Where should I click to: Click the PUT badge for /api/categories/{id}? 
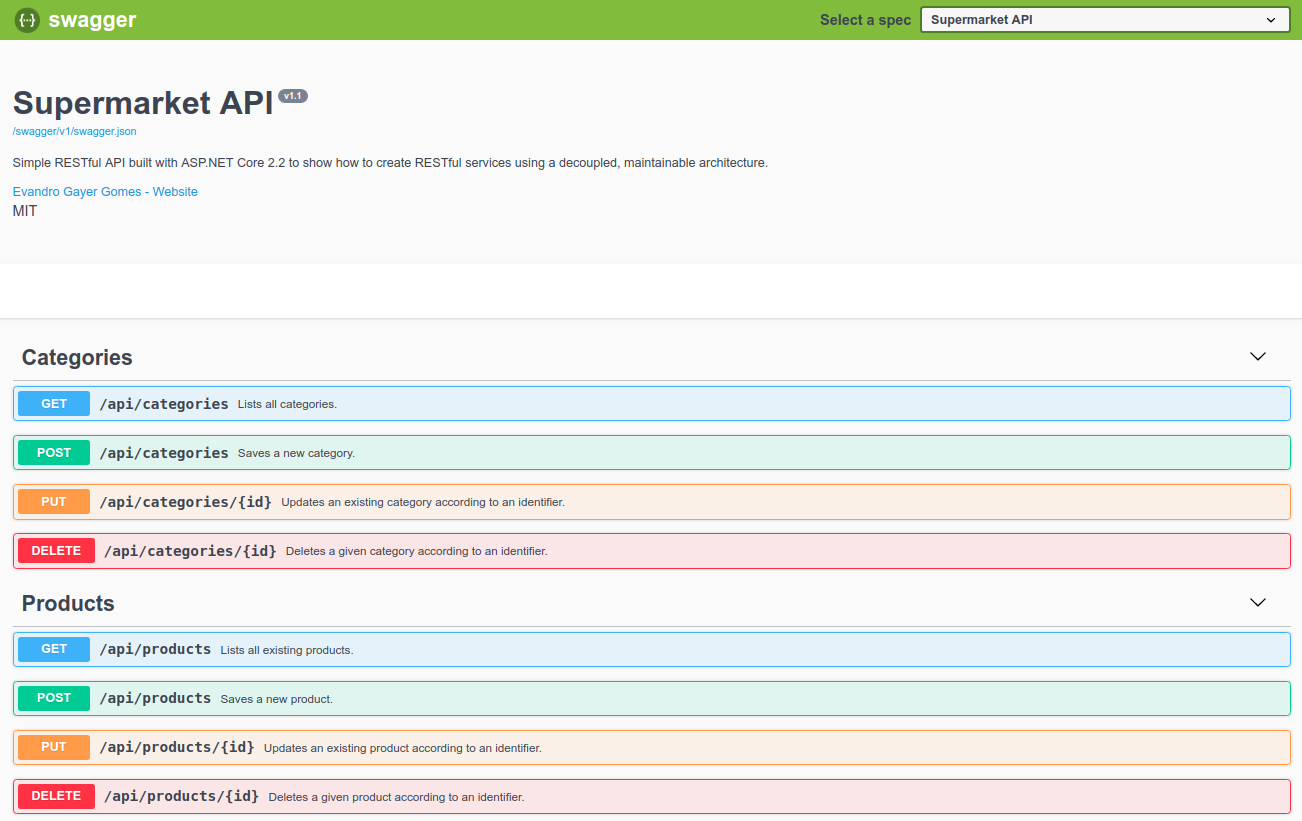[x=54, y=502]
